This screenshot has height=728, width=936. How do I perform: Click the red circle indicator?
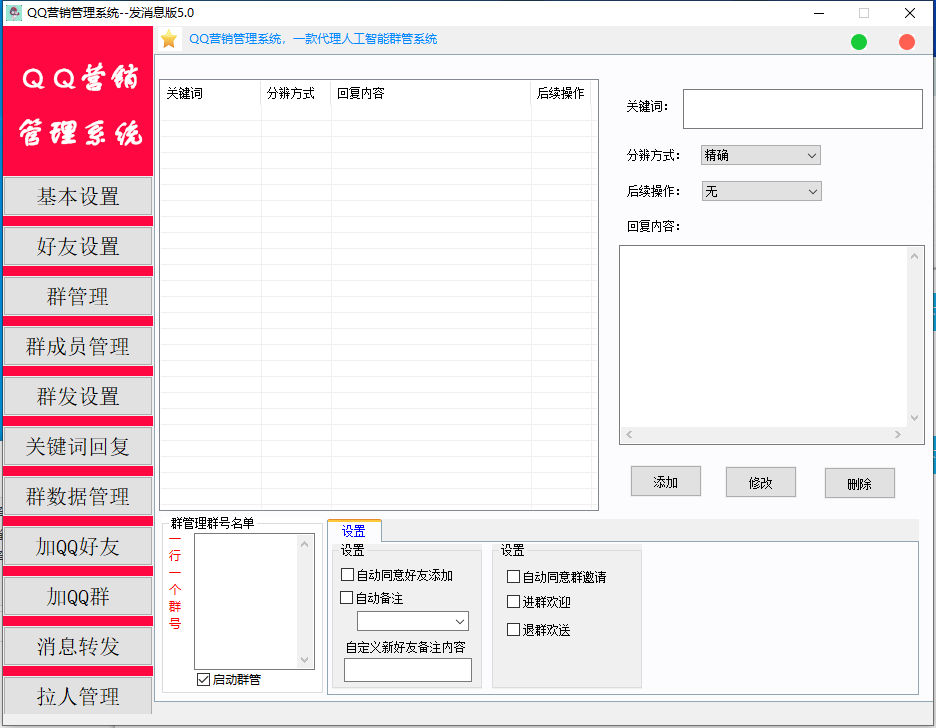(907, 42)
